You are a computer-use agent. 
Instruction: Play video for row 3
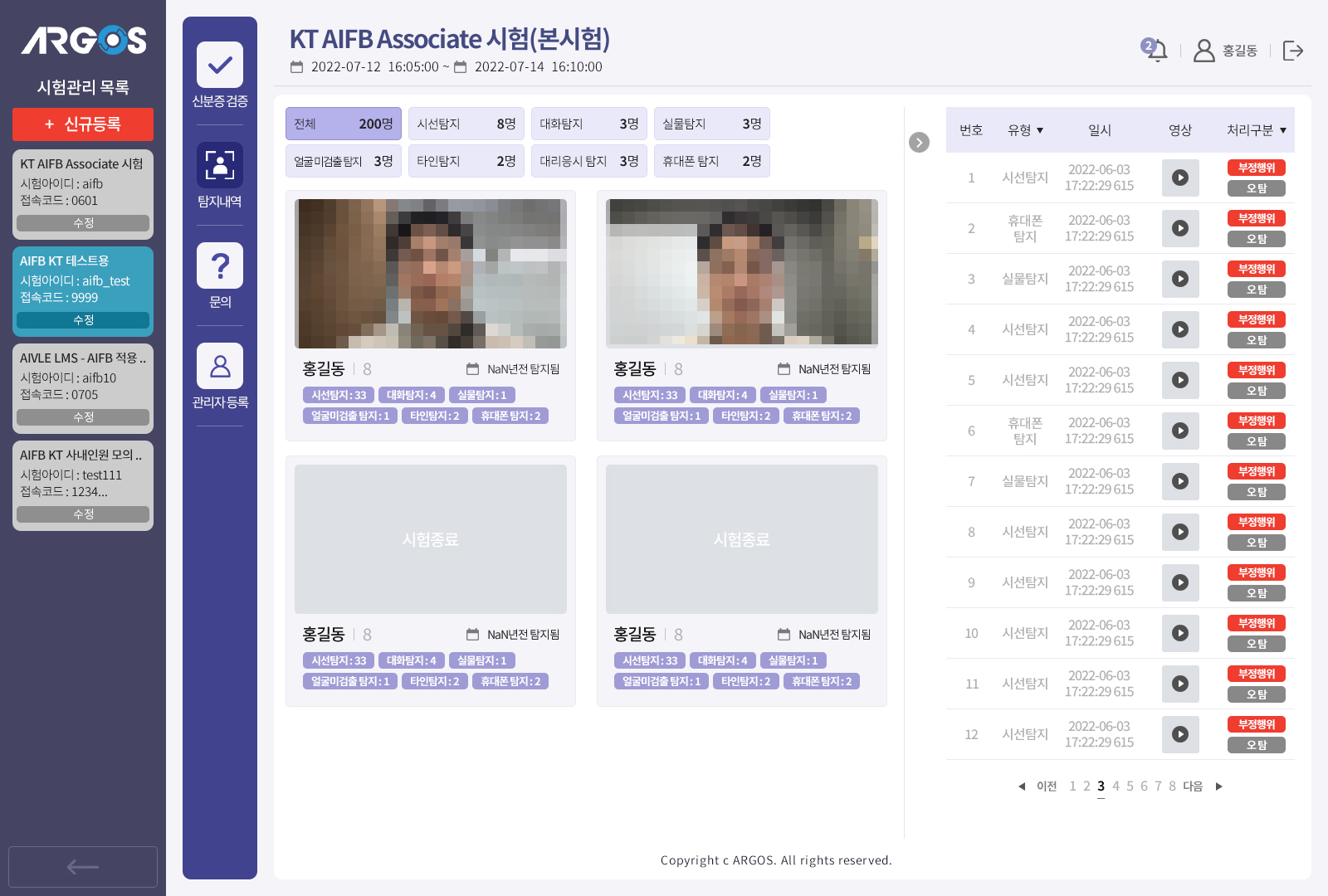click(1180, 279)
